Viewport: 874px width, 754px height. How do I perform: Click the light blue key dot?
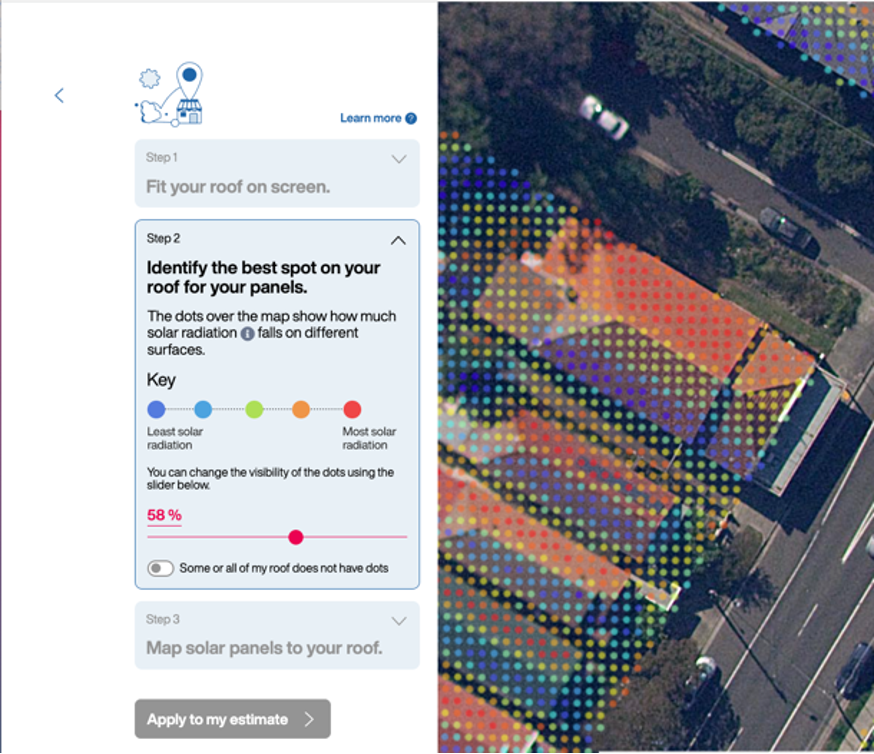point(203,409)
